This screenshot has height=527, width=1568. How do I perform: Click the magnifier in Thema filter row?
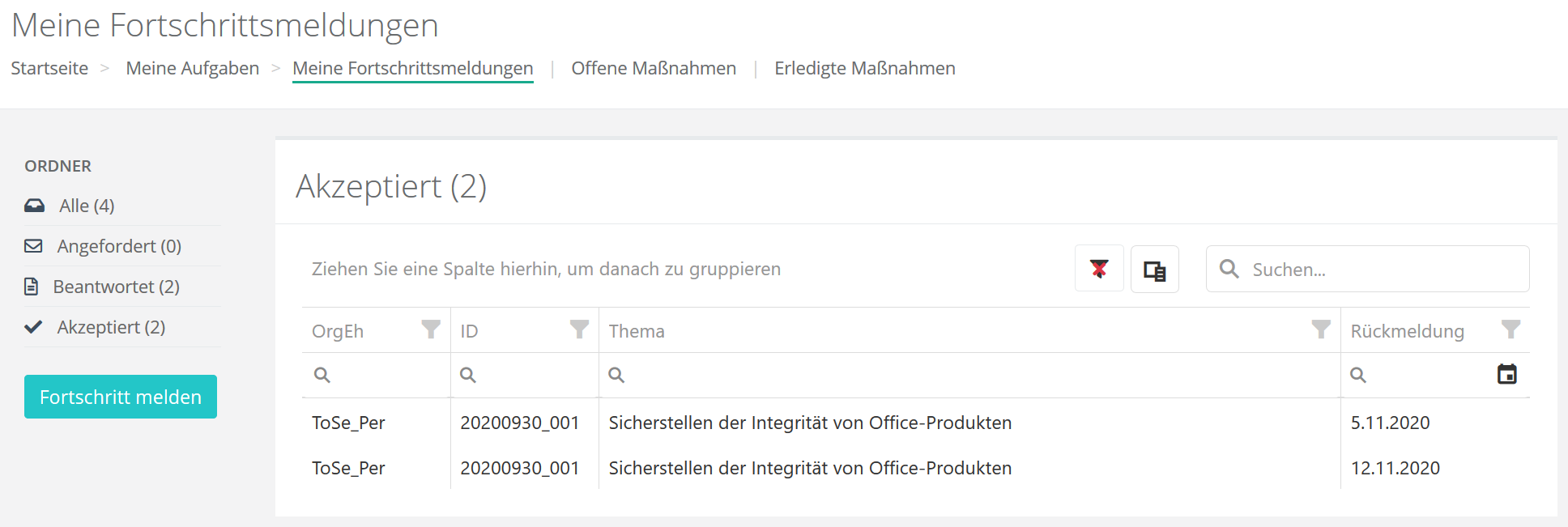[616, 375]
